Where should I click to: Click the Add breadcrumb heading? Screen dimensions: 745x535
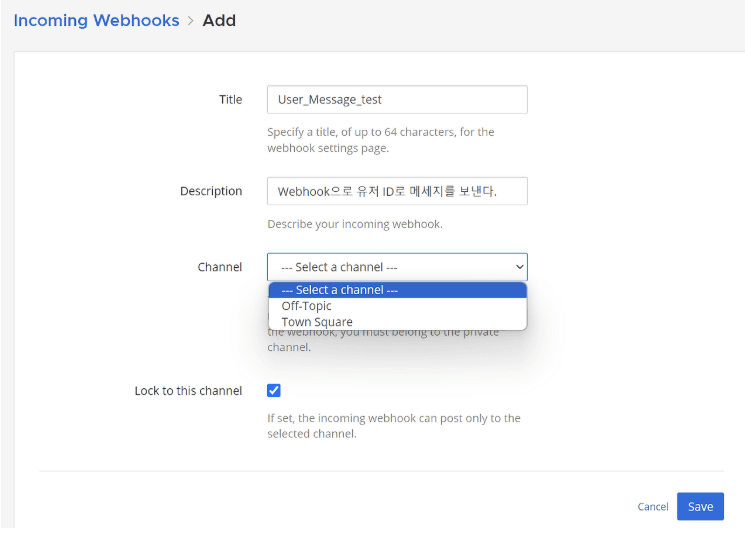pos(219,20)
